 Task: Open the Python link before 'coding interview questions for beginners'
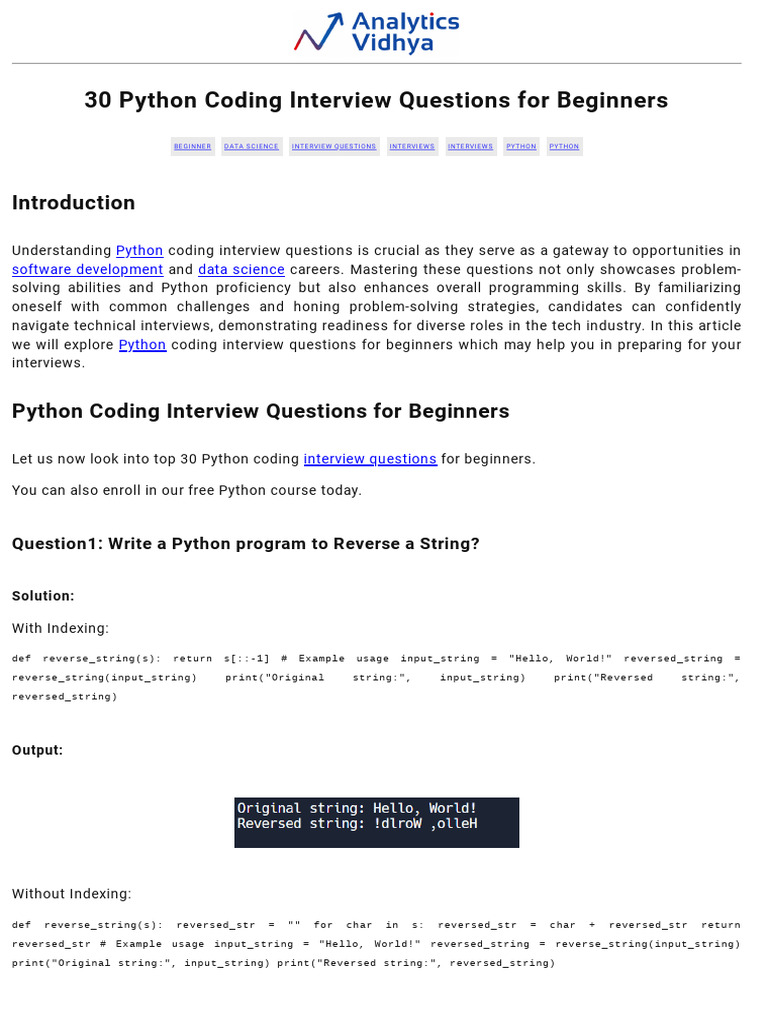pyautogui.click(x=142, y=345)
